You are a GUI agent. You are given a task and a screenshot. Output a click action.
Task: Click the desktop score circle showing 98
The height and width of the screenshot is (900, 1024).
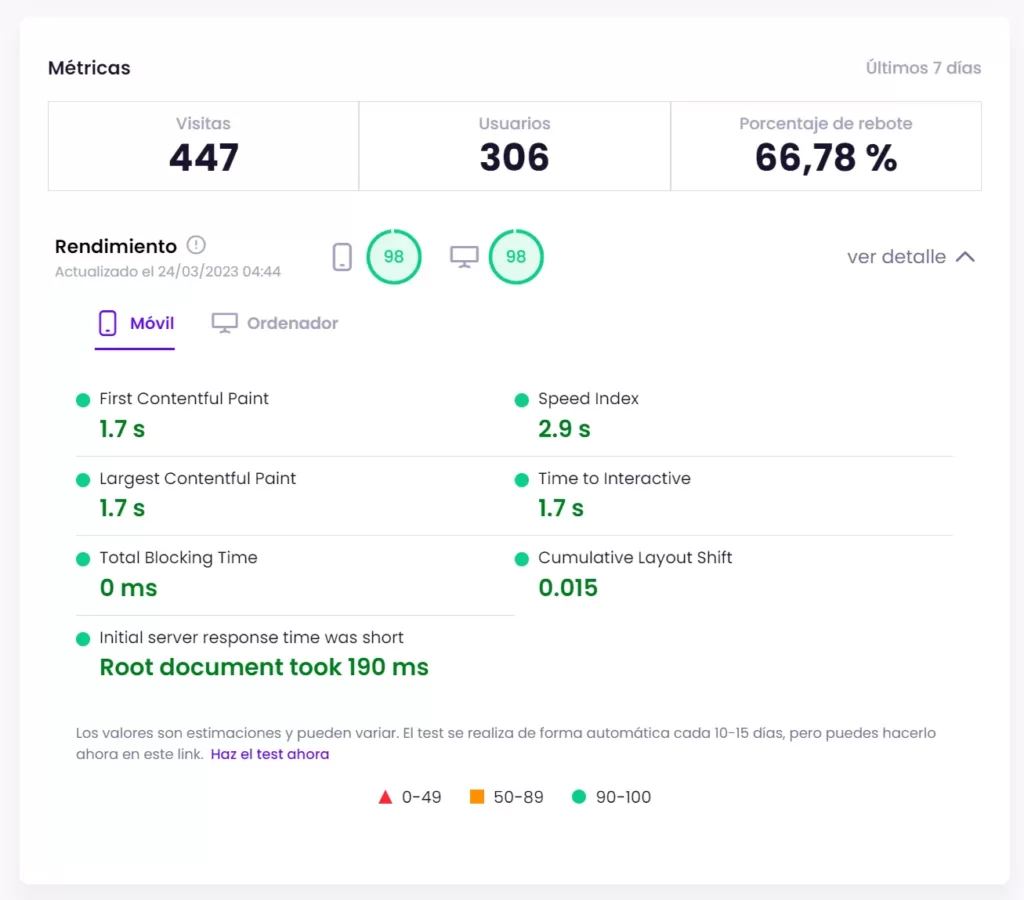point(516,257)
